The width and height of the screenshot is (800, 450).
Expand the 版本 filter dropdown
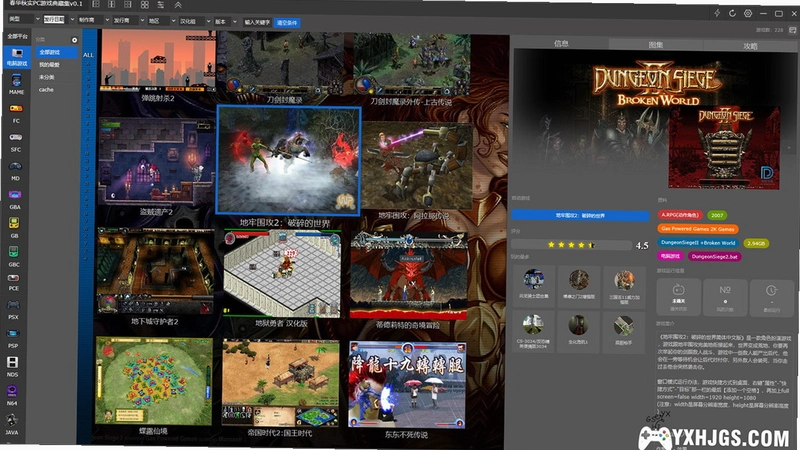coord(226,21)
